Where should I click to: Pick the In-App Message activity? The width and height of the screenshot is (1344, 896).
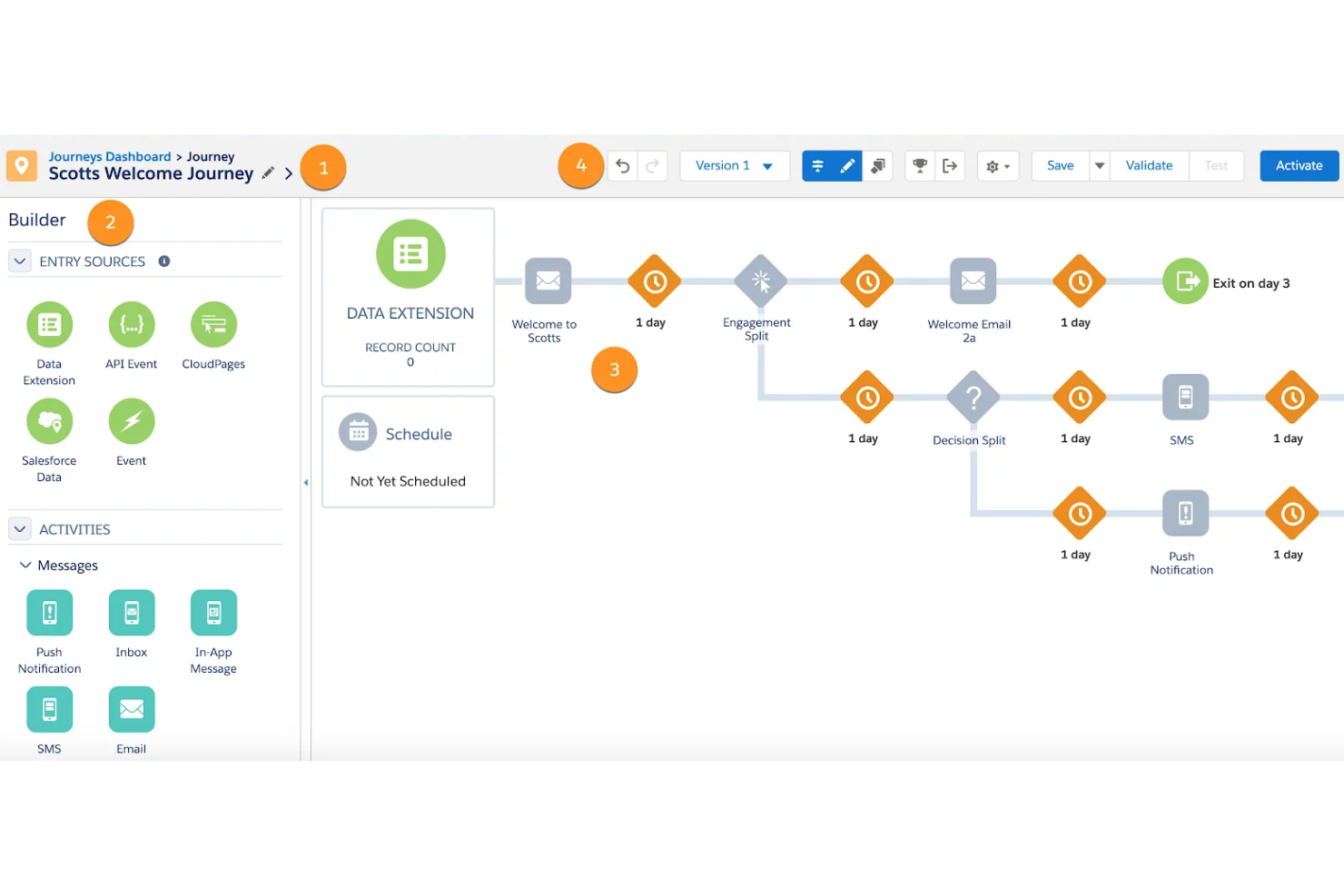coord(213,613)
